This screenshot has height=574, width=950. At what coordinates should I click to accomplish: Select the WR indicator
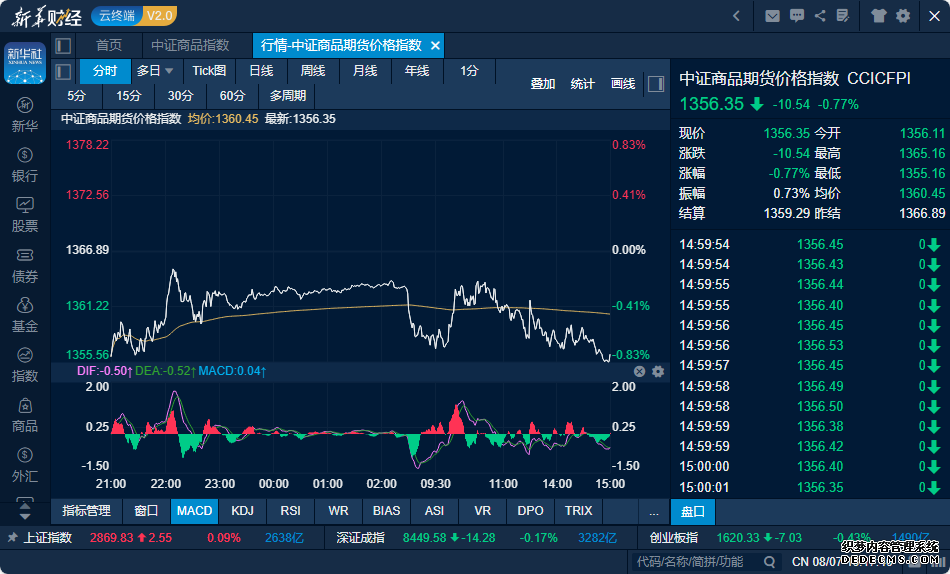[x=338, y=511]
